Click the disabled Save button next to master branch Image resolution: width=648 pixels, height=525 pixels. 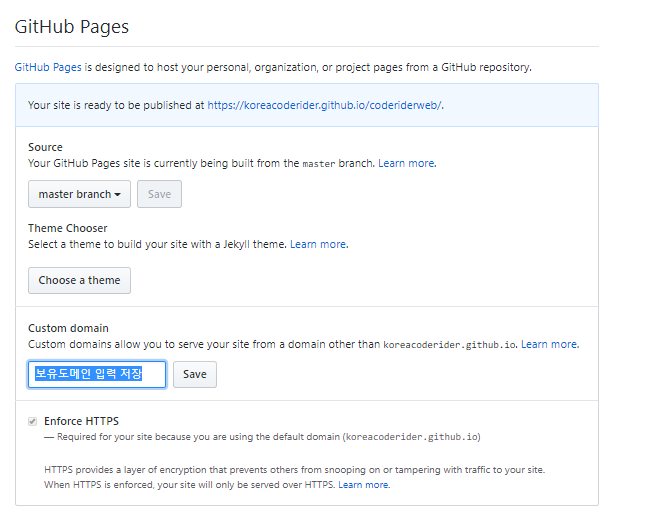coord(160,194)
